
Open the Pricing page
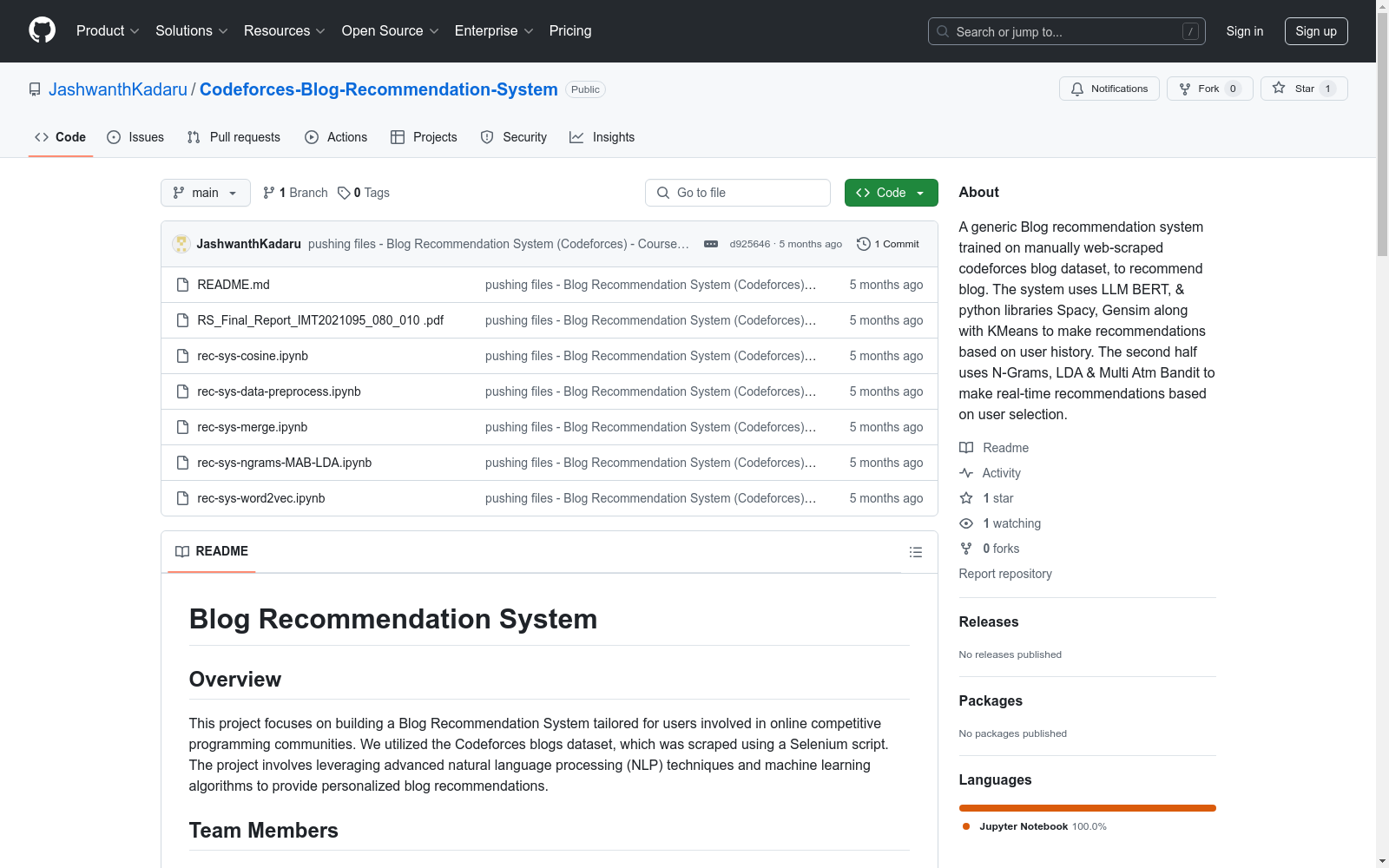570,31
